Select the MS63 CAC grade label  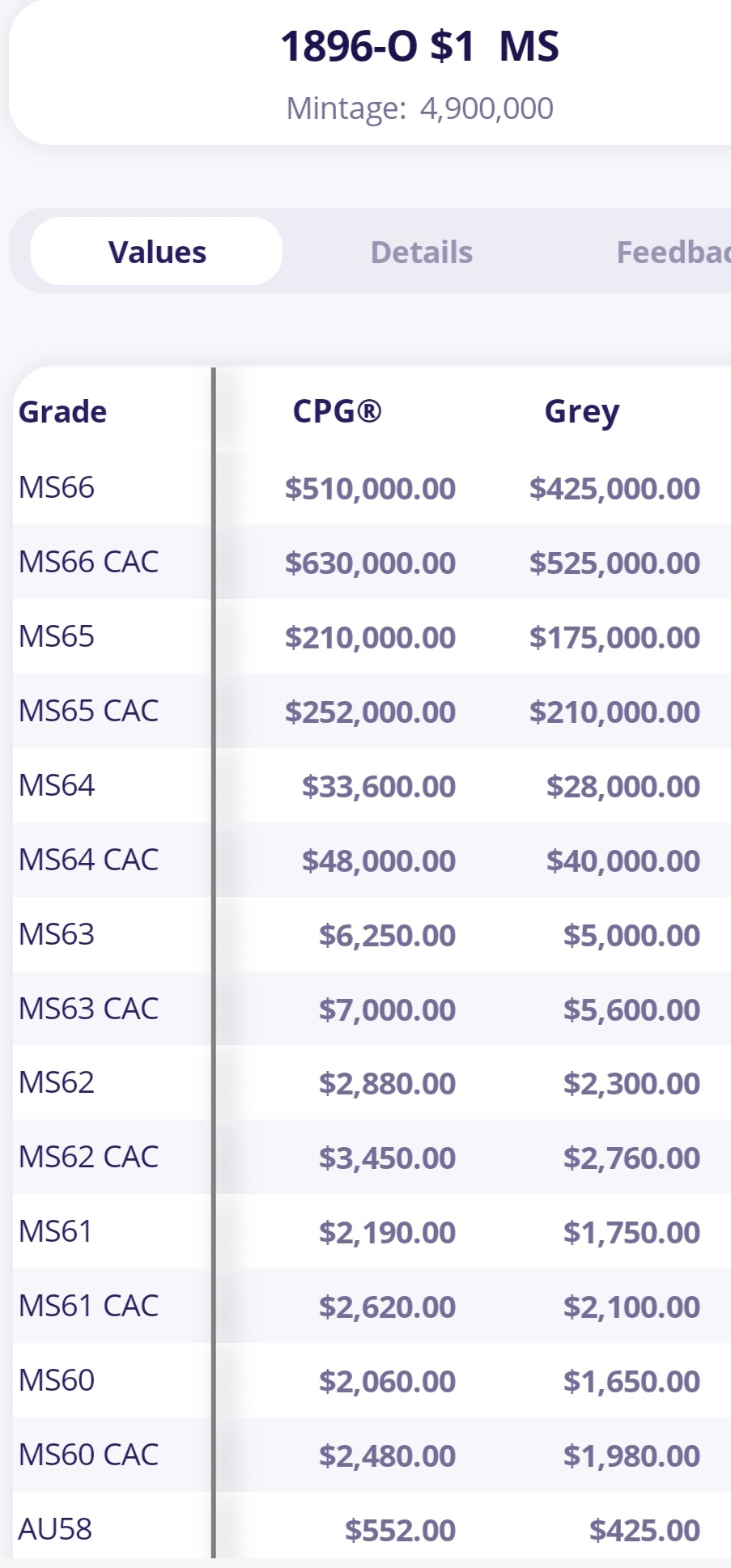(89, 1009)
